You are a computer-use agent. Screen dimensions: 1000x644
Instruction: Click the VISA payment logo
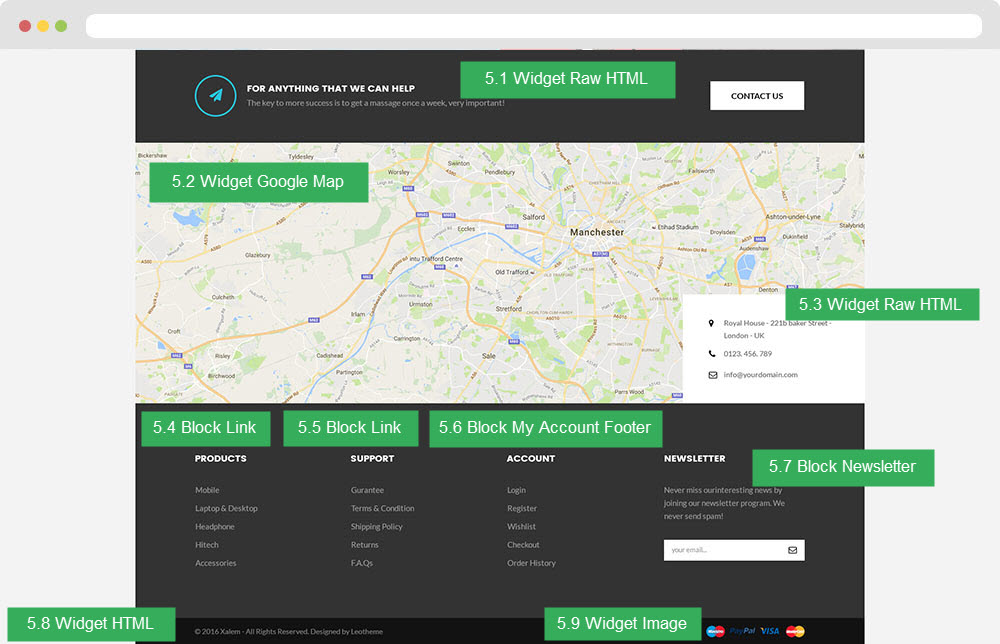pos(770,631)
